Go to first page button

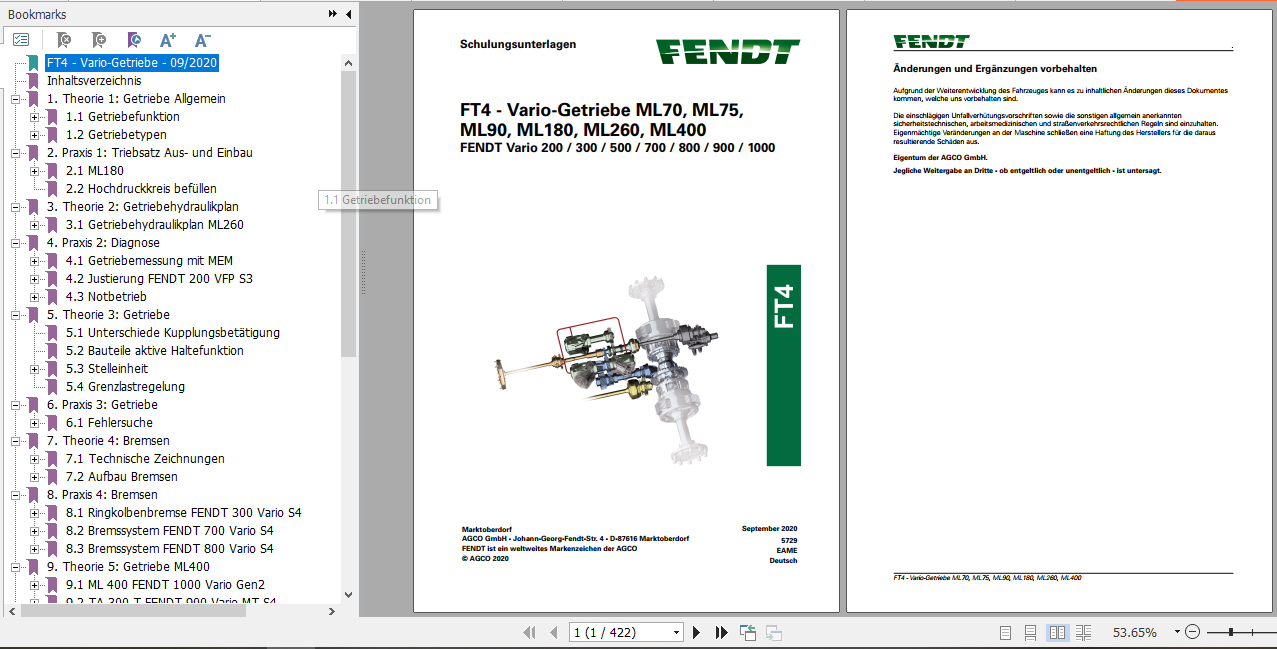click(529, 632)
